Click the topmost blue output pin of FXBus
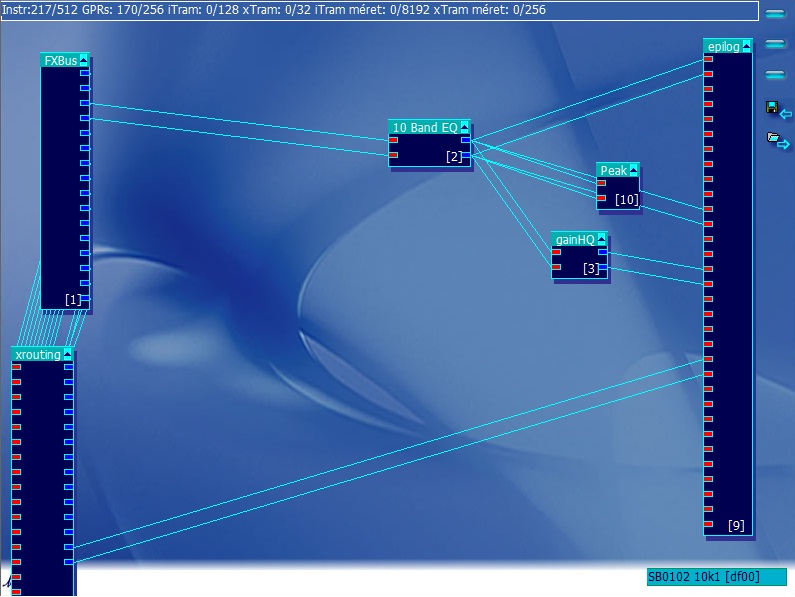 coord(85,73)
